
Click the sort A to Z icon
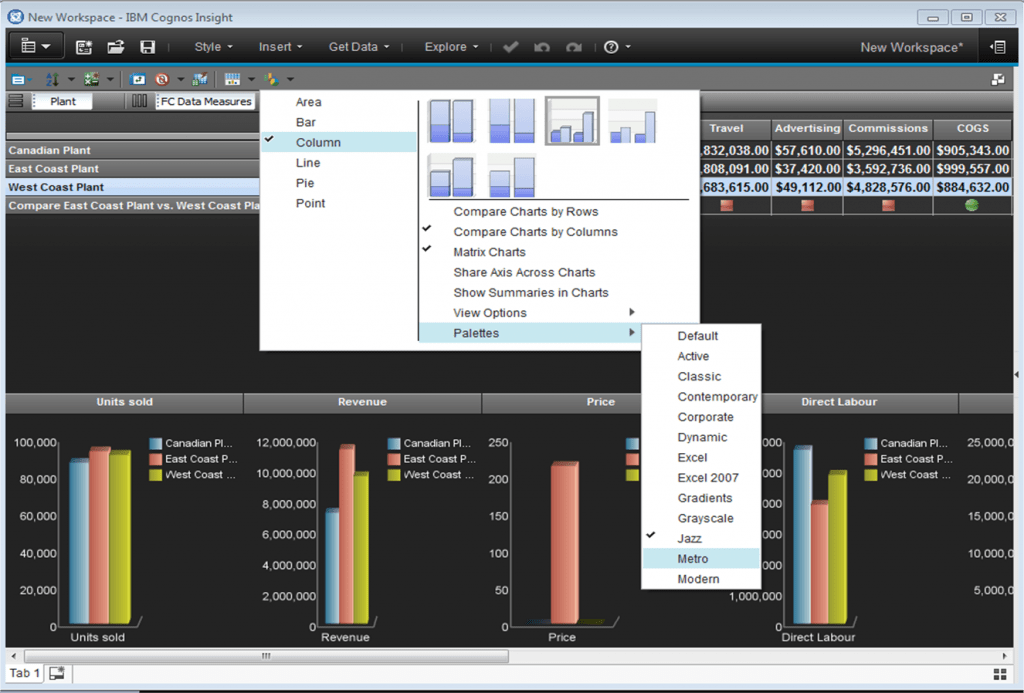coord(51,78)
